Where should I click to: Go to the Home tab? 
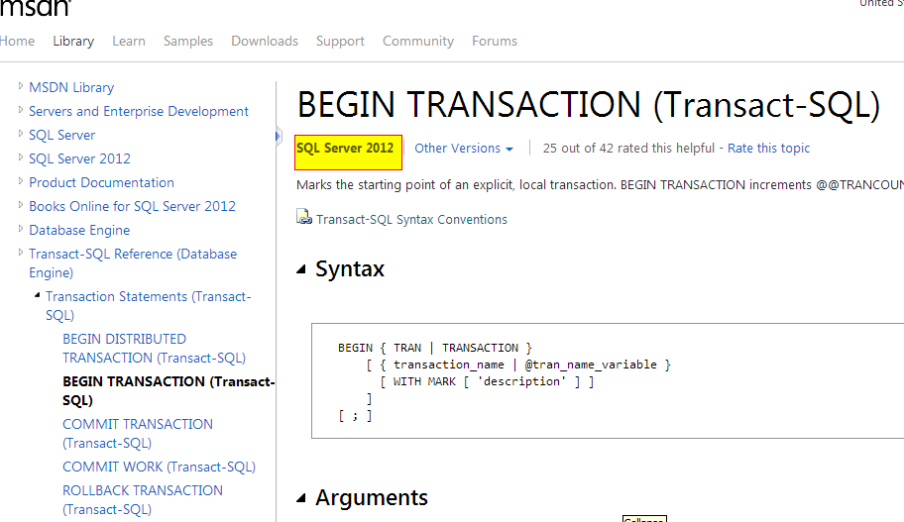(17, 41)
